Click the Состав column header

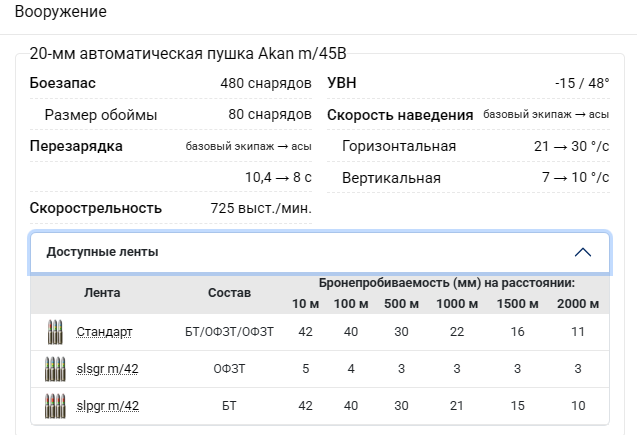pos(229,293)
